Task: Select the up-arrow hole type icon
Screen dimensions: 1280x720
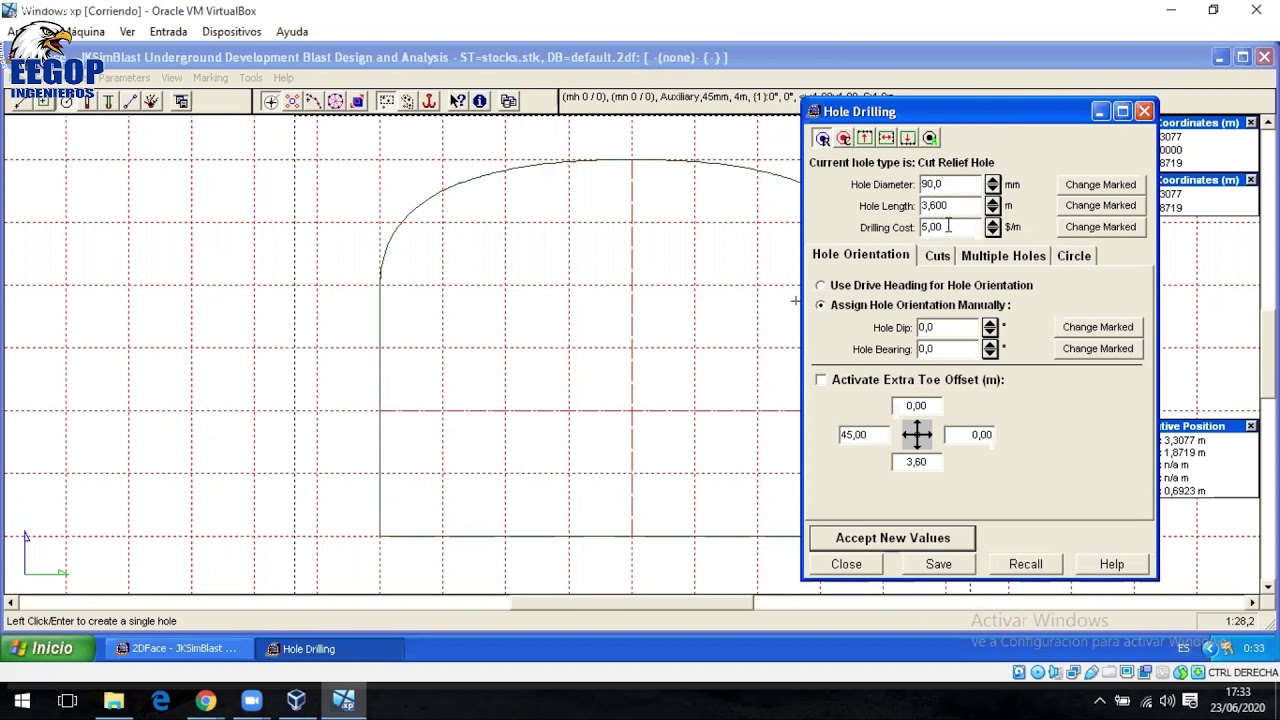Action: [x=865, y=138]
